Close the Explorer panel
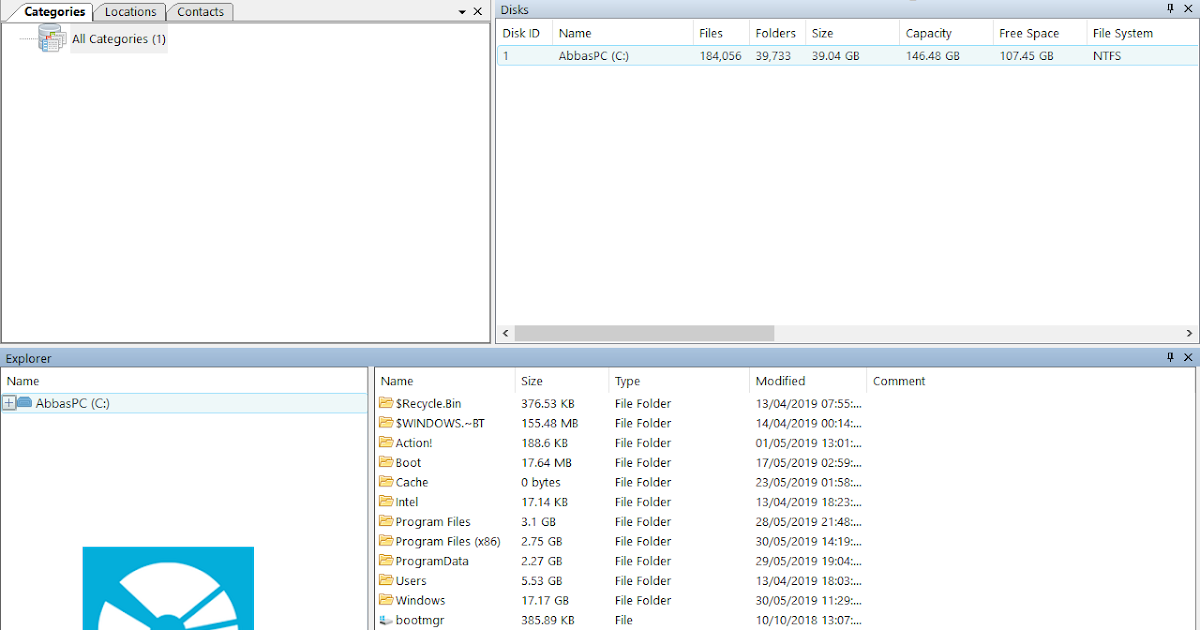 (1188, 357)
